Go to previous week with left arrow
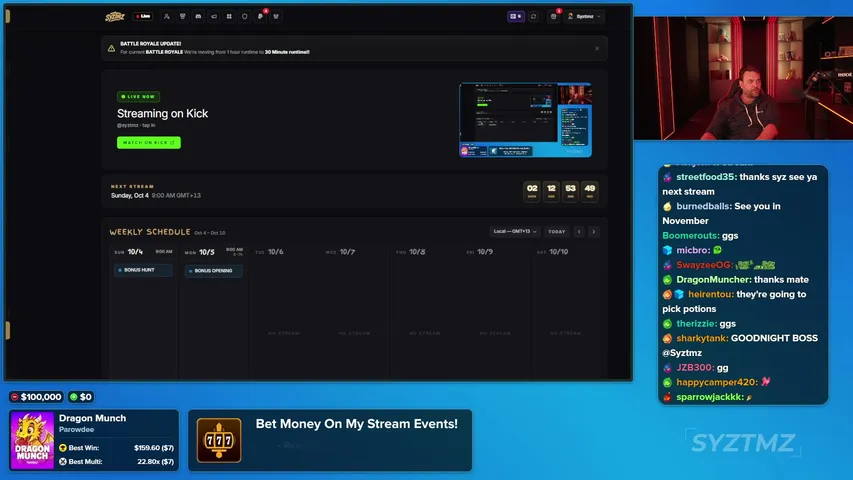 pos(579,232)
